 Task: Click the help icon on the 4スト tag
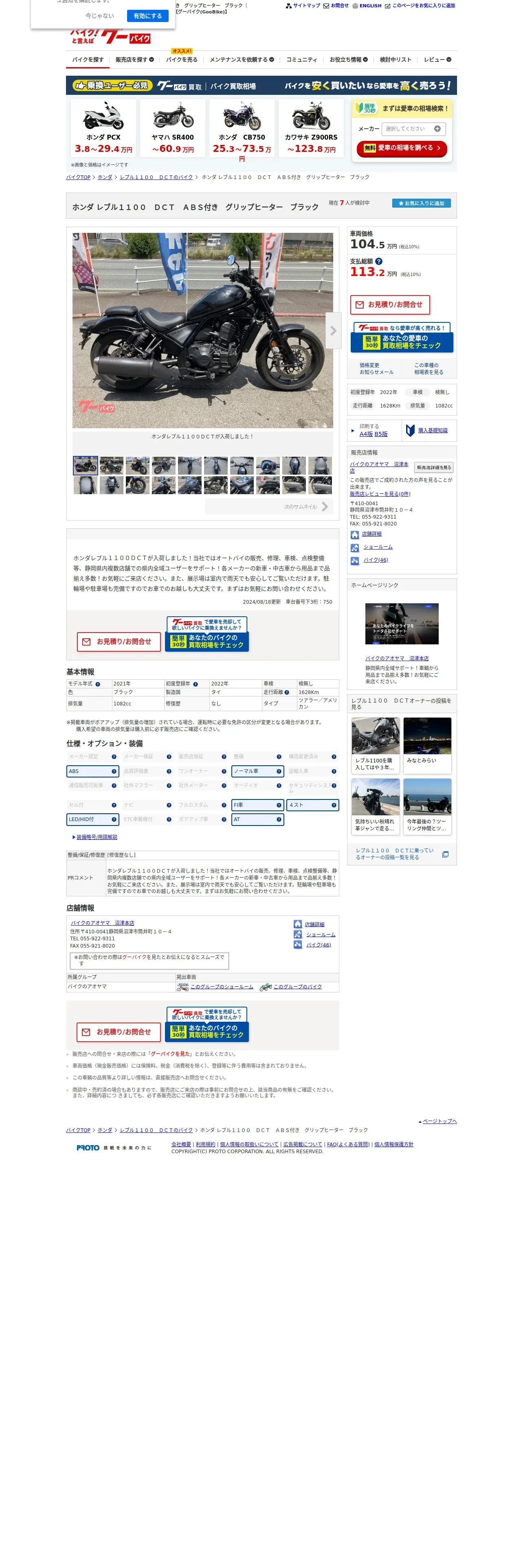coord(334,805)
